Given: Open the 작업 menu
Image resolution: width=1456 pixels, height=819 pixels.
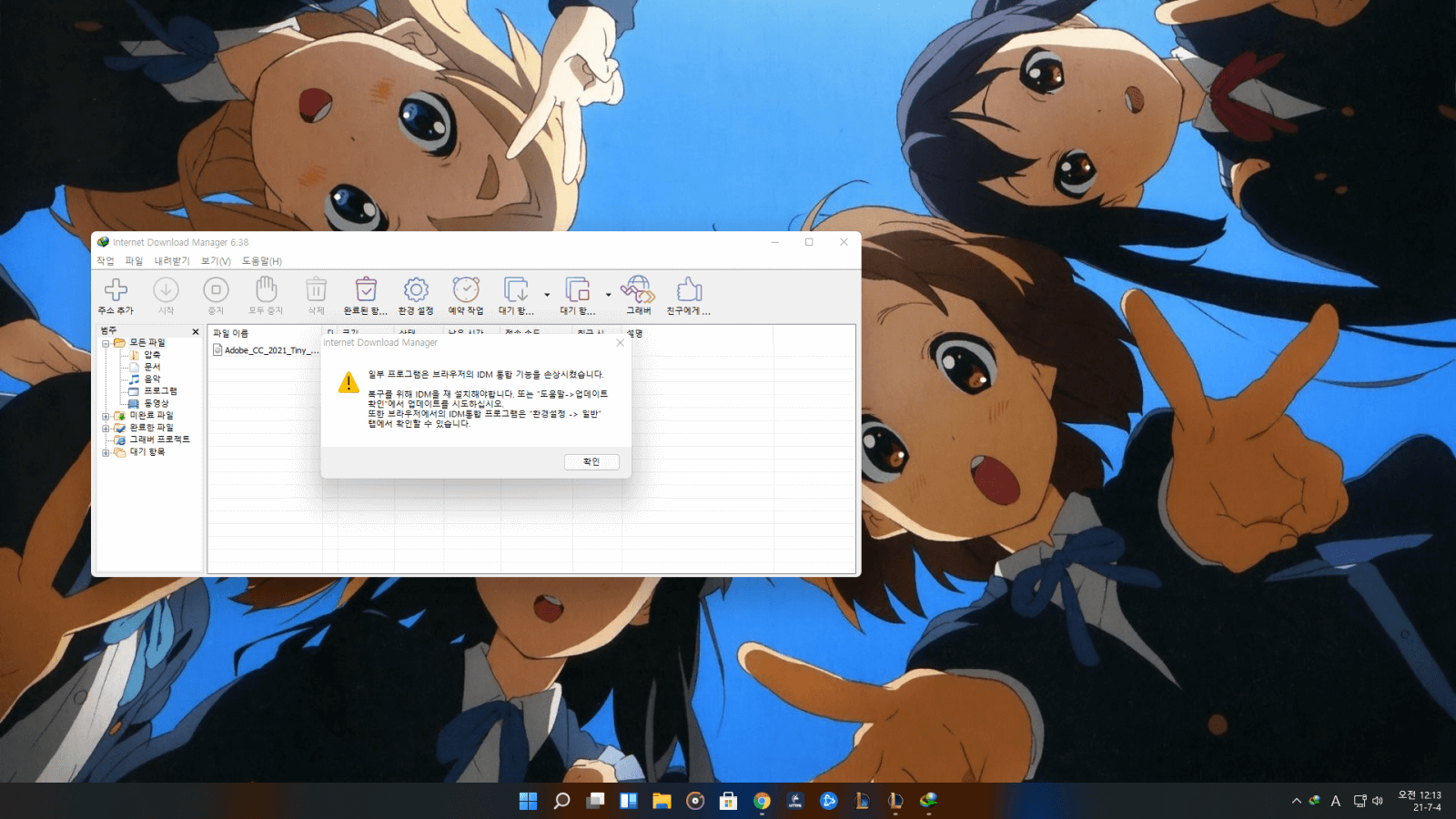Looking at the screenshot, I should click(106, 261).
